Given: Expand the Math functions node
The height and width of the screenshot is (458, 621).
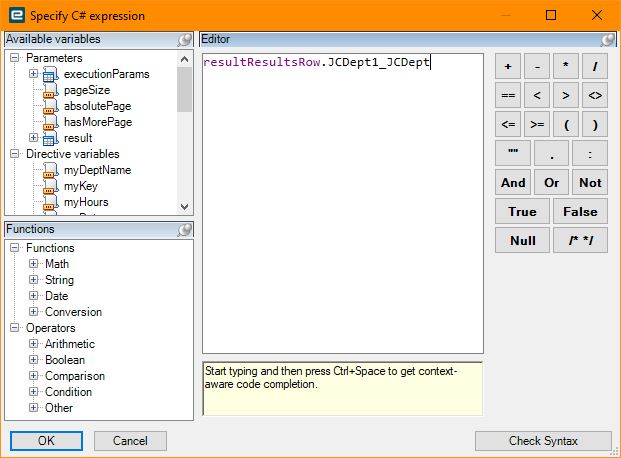Looking at the screenshot, I should pyautogui.click(x=34, y=263).
